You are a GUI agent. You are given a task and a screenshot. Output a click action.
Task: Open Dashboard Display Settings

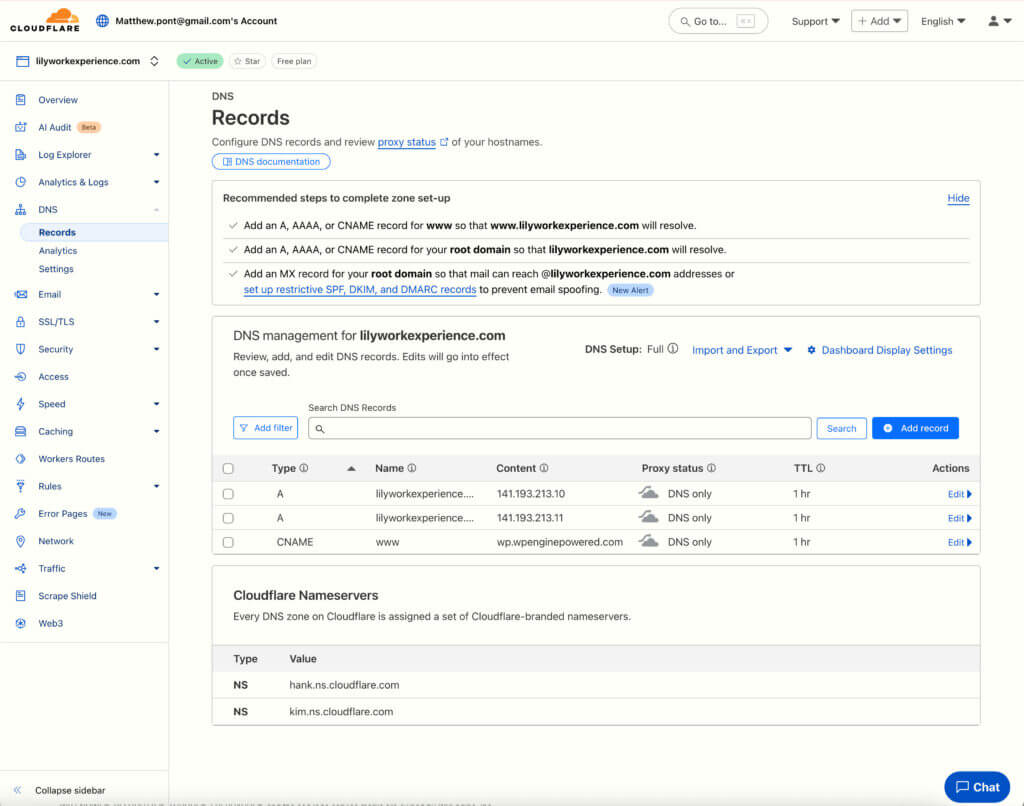tap(879, 350)
